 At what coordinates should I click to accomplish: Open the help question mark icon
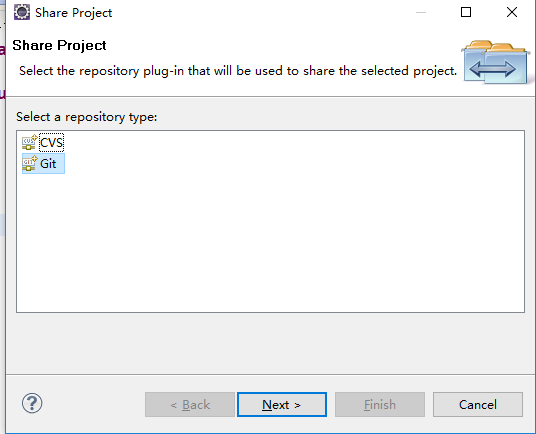click(x=32, y=404)
